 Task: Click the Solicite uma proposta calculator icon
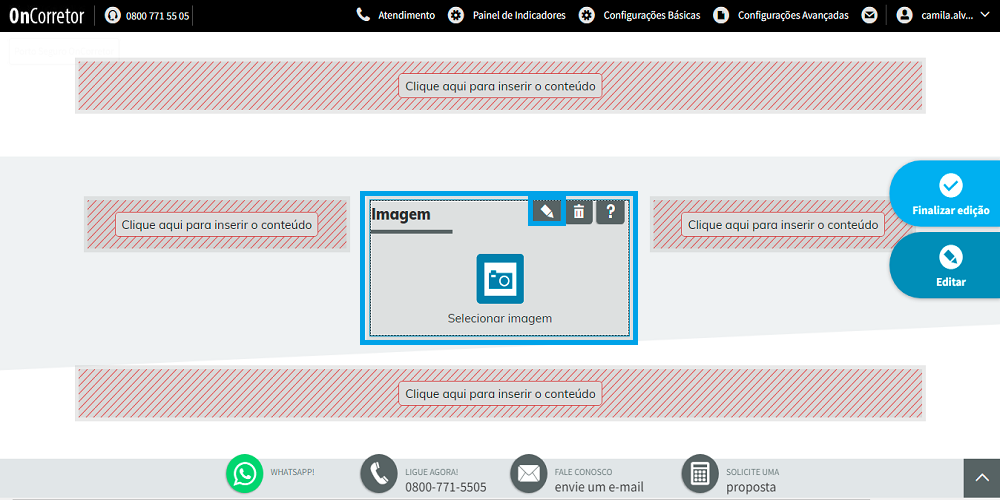coord(700,473)
